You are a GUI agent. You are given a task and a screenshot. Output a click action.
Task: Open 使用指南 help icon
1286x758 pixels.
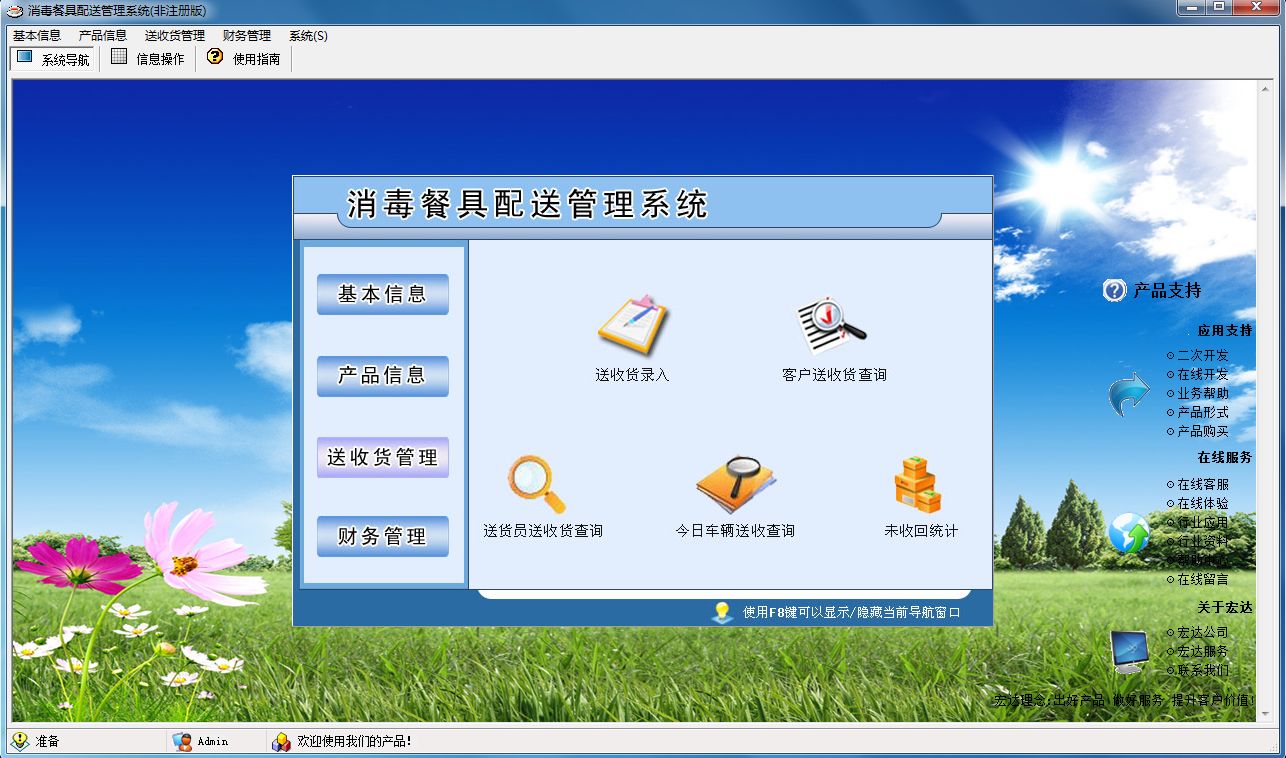coord(240,58)
